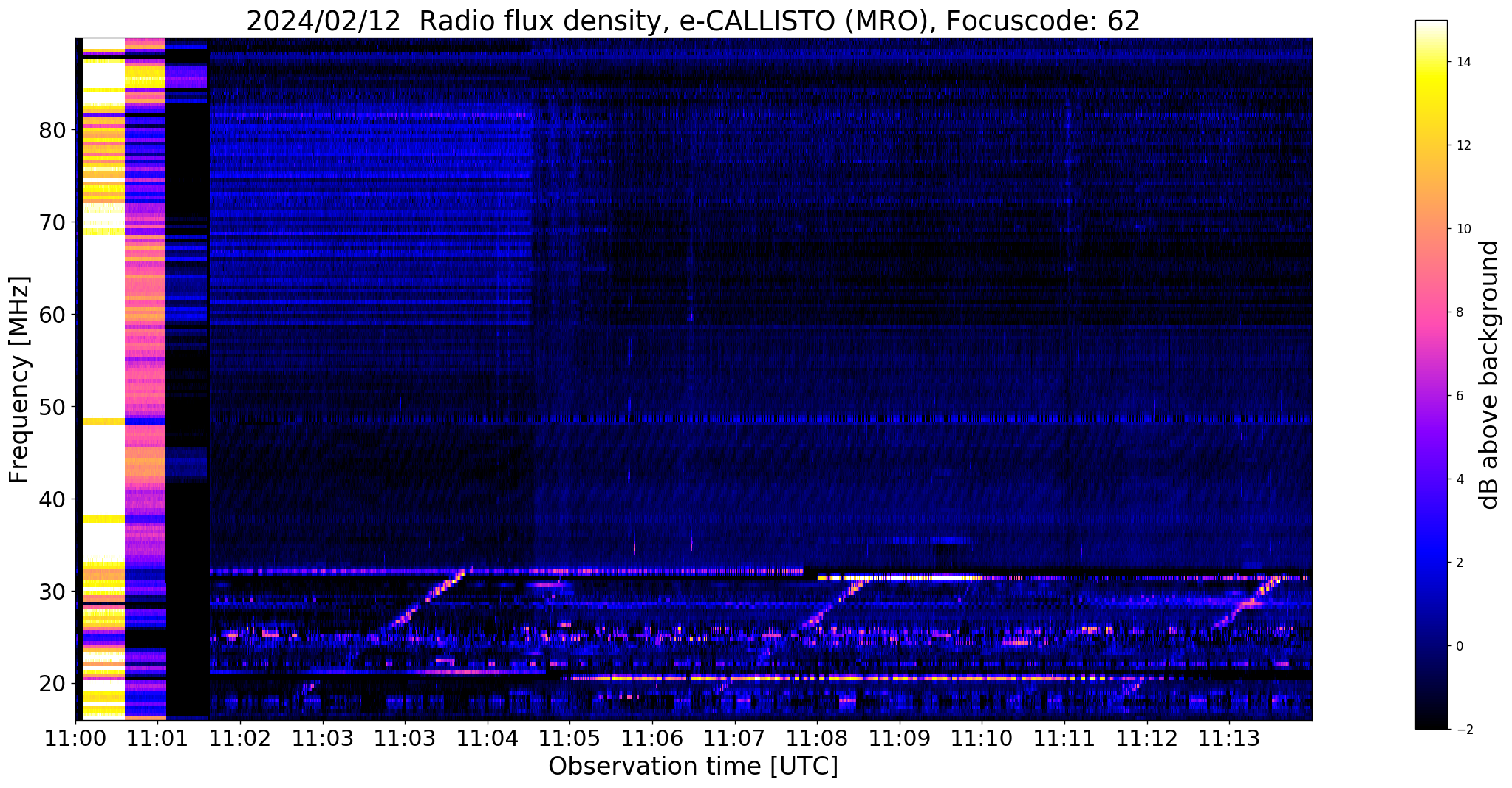
Task: Click the 'Observation time [UTC]' x-axis label
Action: tap(693, 766)
